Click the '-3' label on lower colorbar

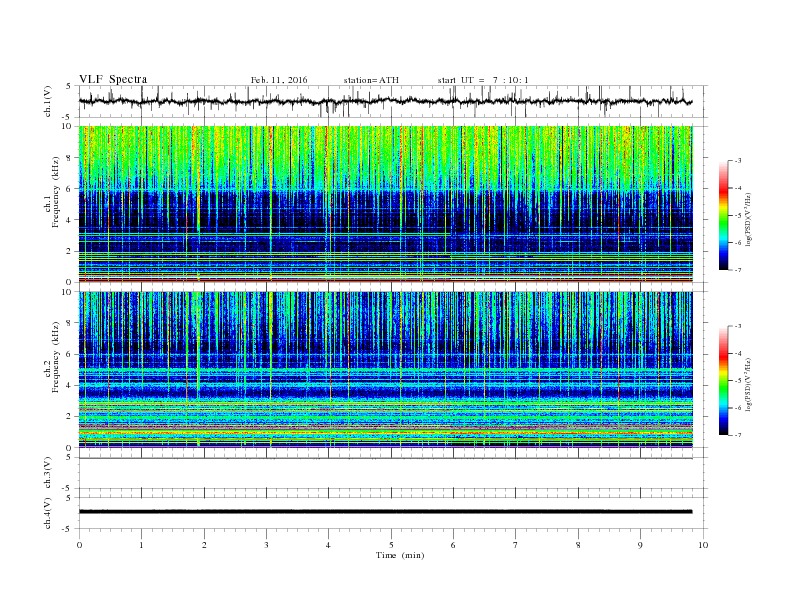click(x=738, y=326)
